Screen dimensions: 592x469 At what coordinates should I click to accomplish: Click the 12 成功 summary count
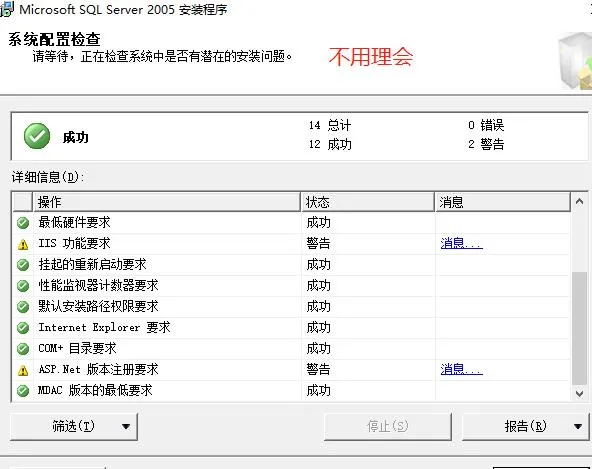point(330,144)
